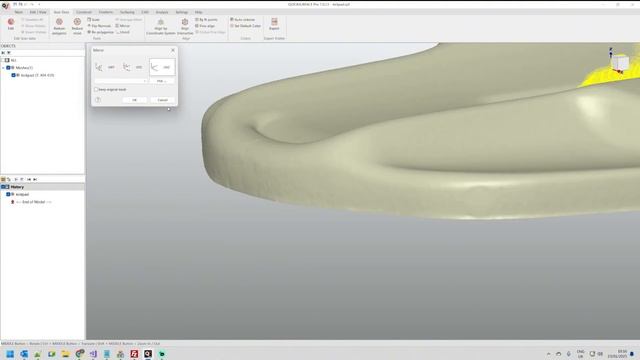Toggle Meshes(1) visibility checkbox
Viewport: 640px width, 360px height.
pyautogui.click(x=8, y=68)
